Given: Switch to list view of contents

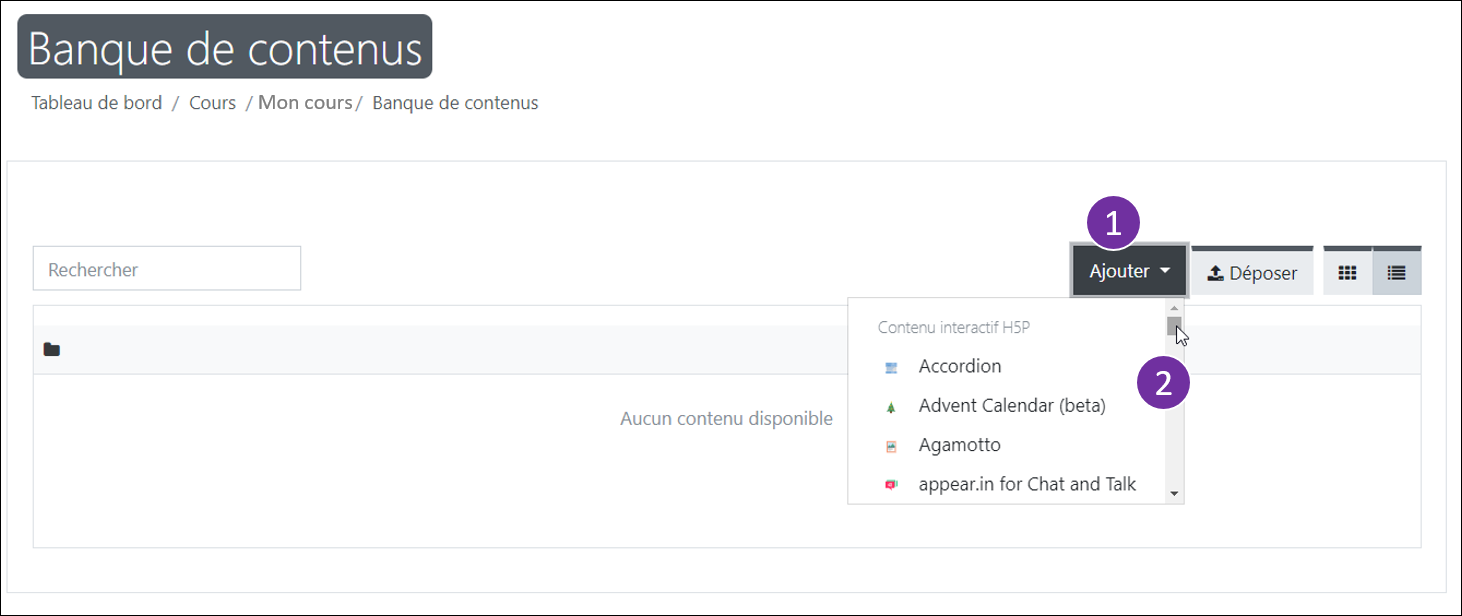Looking at the screenshot, I should point(1397,272).
